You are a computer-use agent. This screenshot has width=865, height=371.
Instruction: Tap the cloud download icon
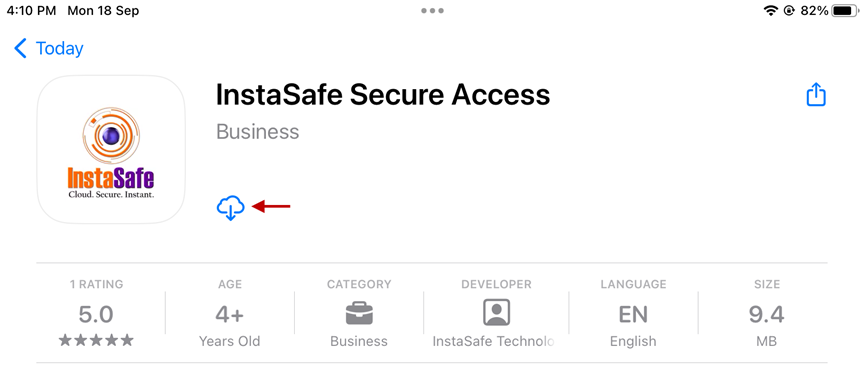231,207
